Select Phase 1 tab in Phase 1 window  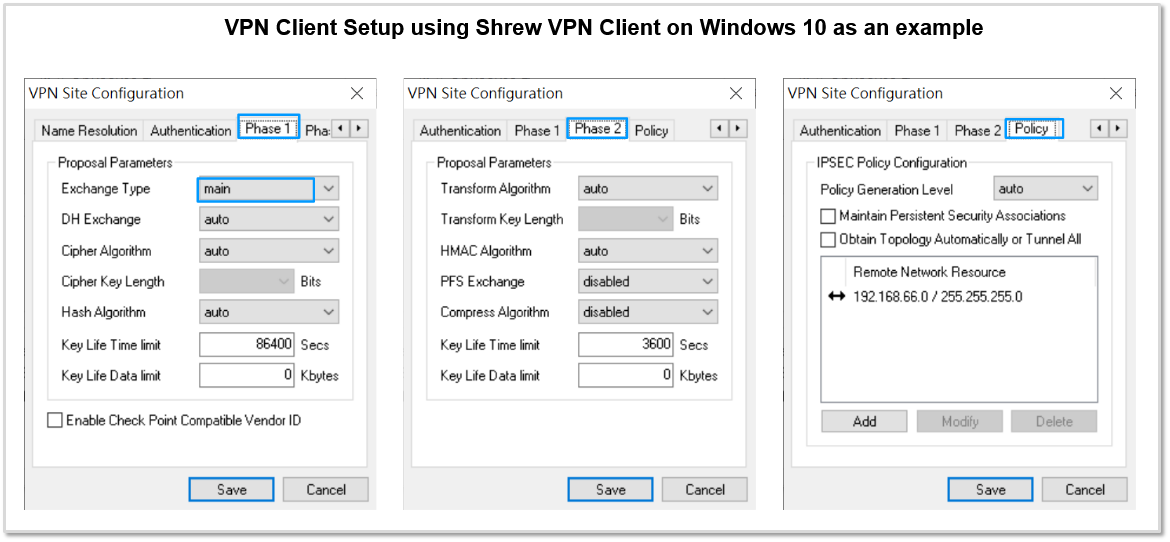[269, 128]
